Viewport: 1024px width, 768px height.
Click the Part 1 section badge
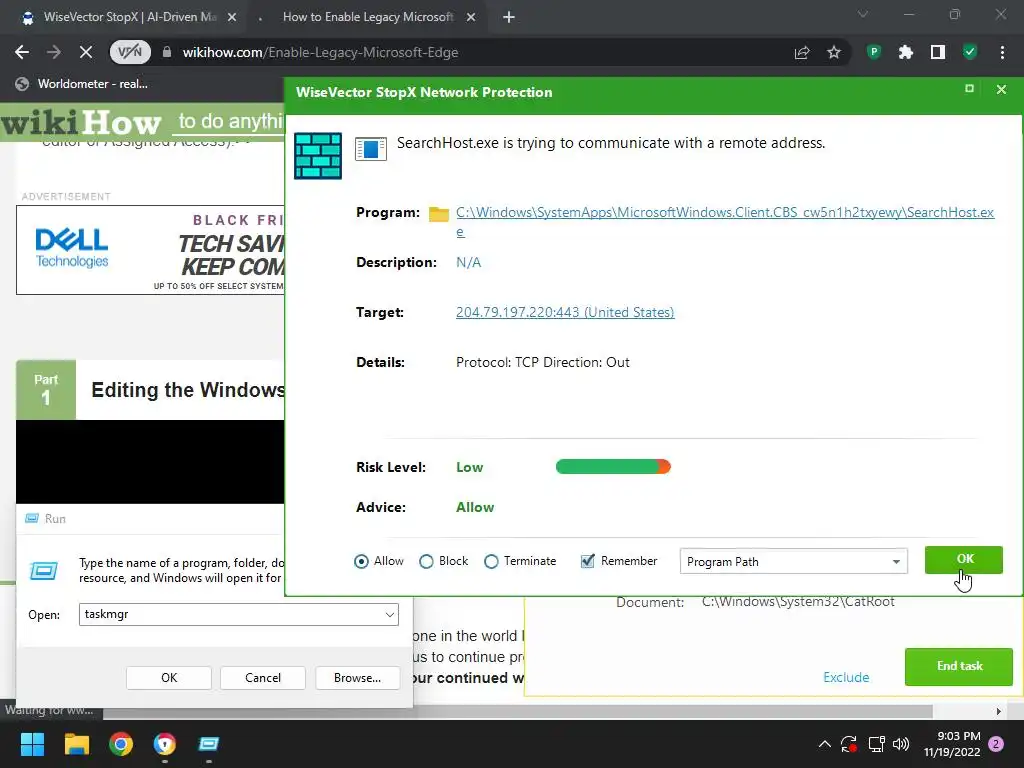tap(46, 389)
